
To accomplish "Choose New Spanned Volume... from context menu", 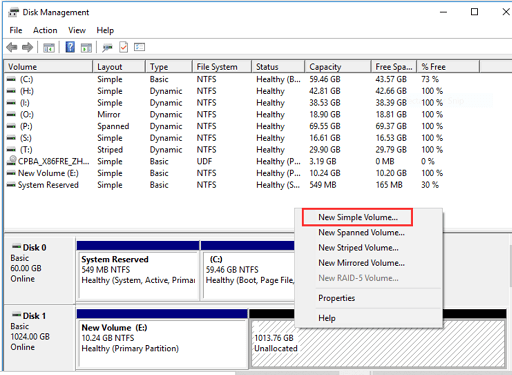I will (361, 233).
